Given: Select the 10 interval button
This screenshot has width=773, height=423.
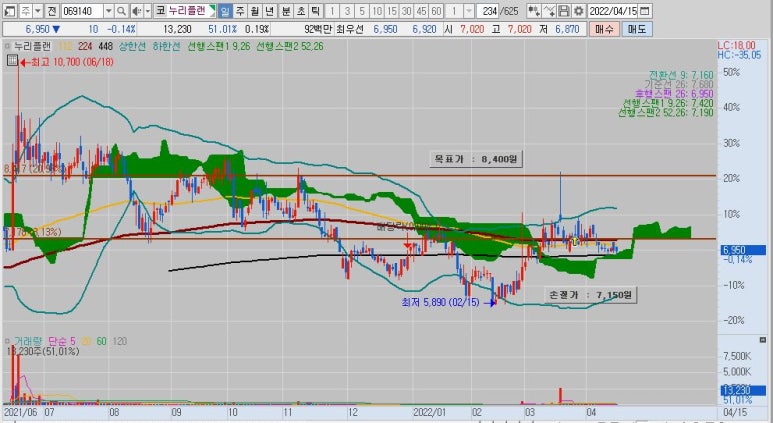Looking at the screenshot, I should click(x=377, y=10).
